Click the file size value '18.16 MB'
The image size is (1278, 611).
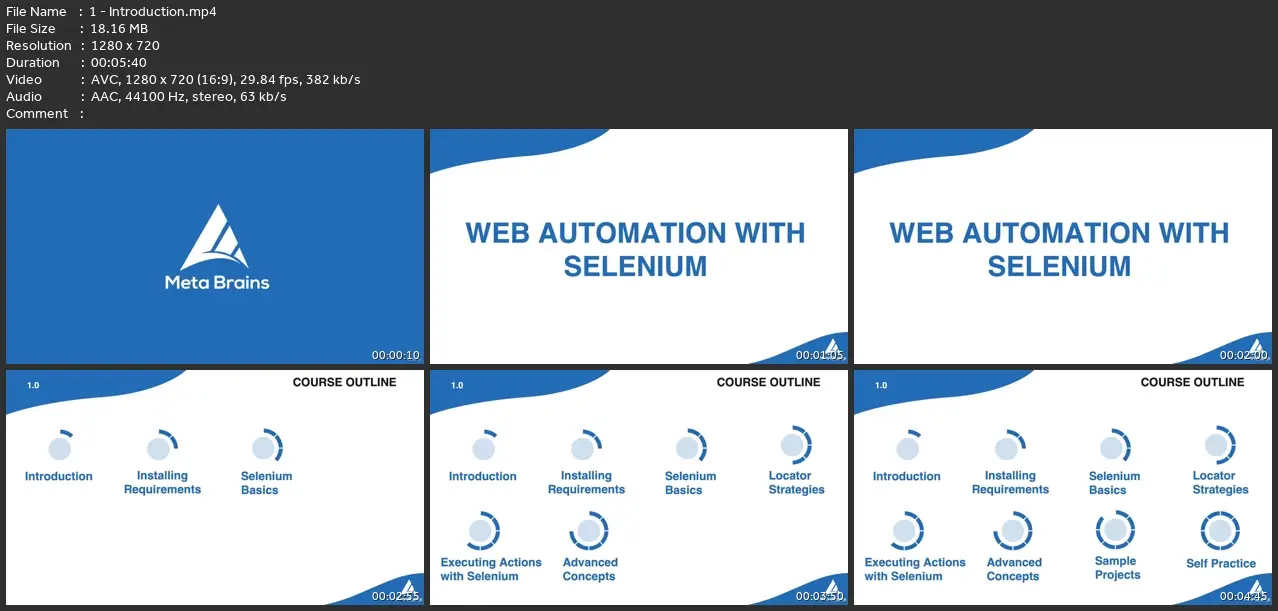tap(119, 29)
